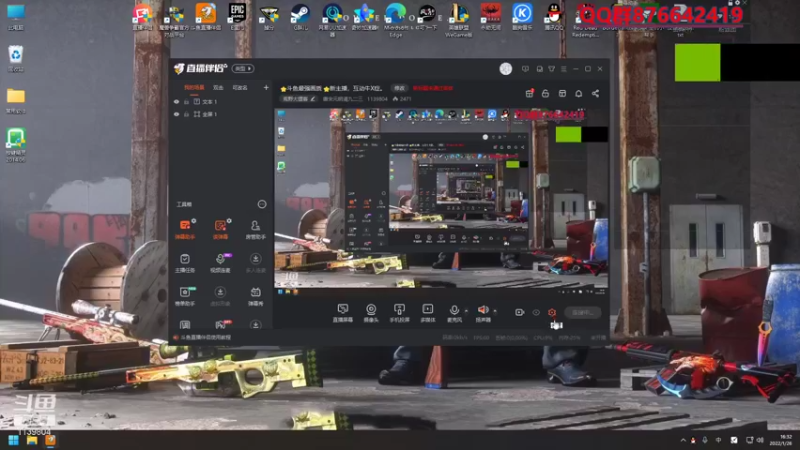Open the gift box icon with red badge
The image size is (800, 450).
click(x=529, y=93)
